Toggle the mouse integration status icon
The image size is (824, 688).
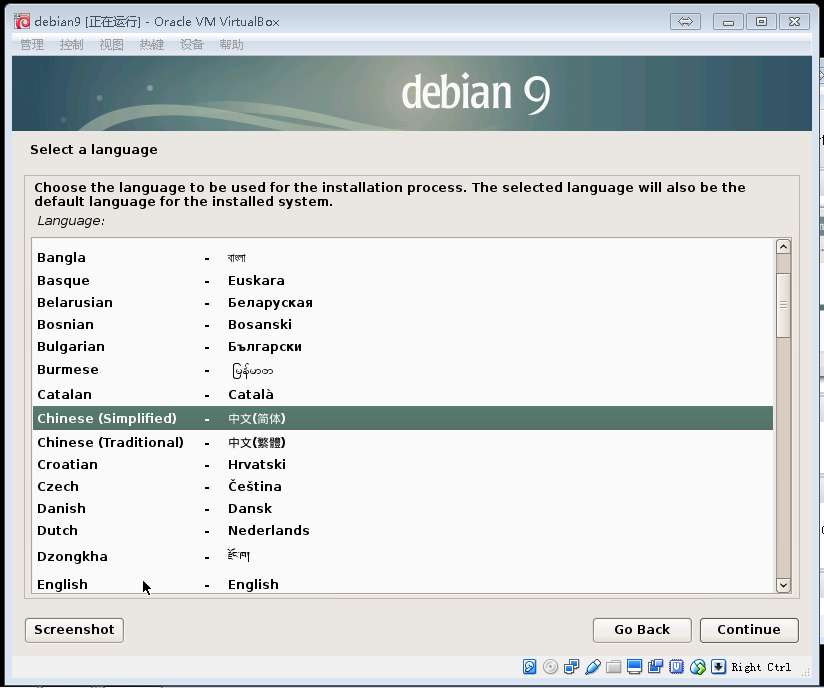[697, 666]
